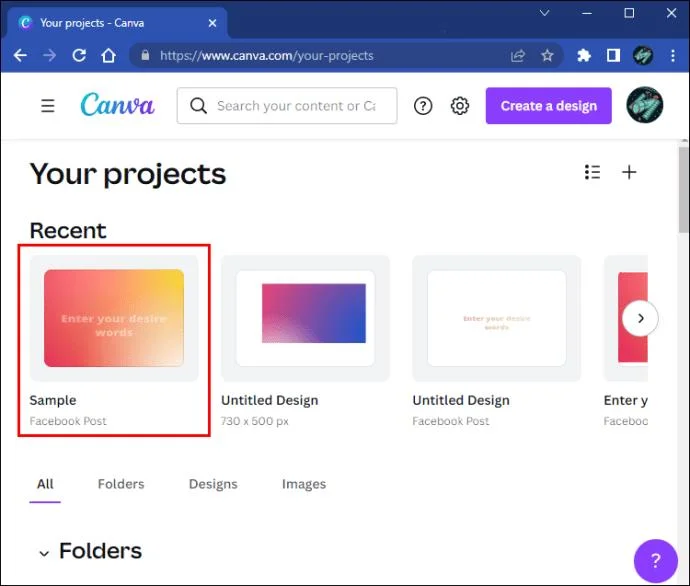The image size is (690, 586).
Task: Click the site lock icon
Action: pyautogui.click(x=145, y=55)
